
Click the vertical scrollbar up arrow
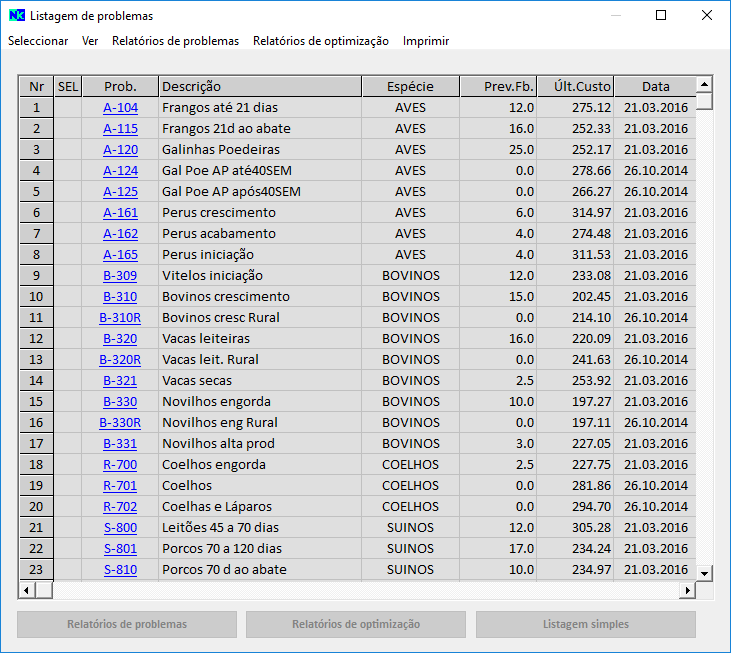704,85
